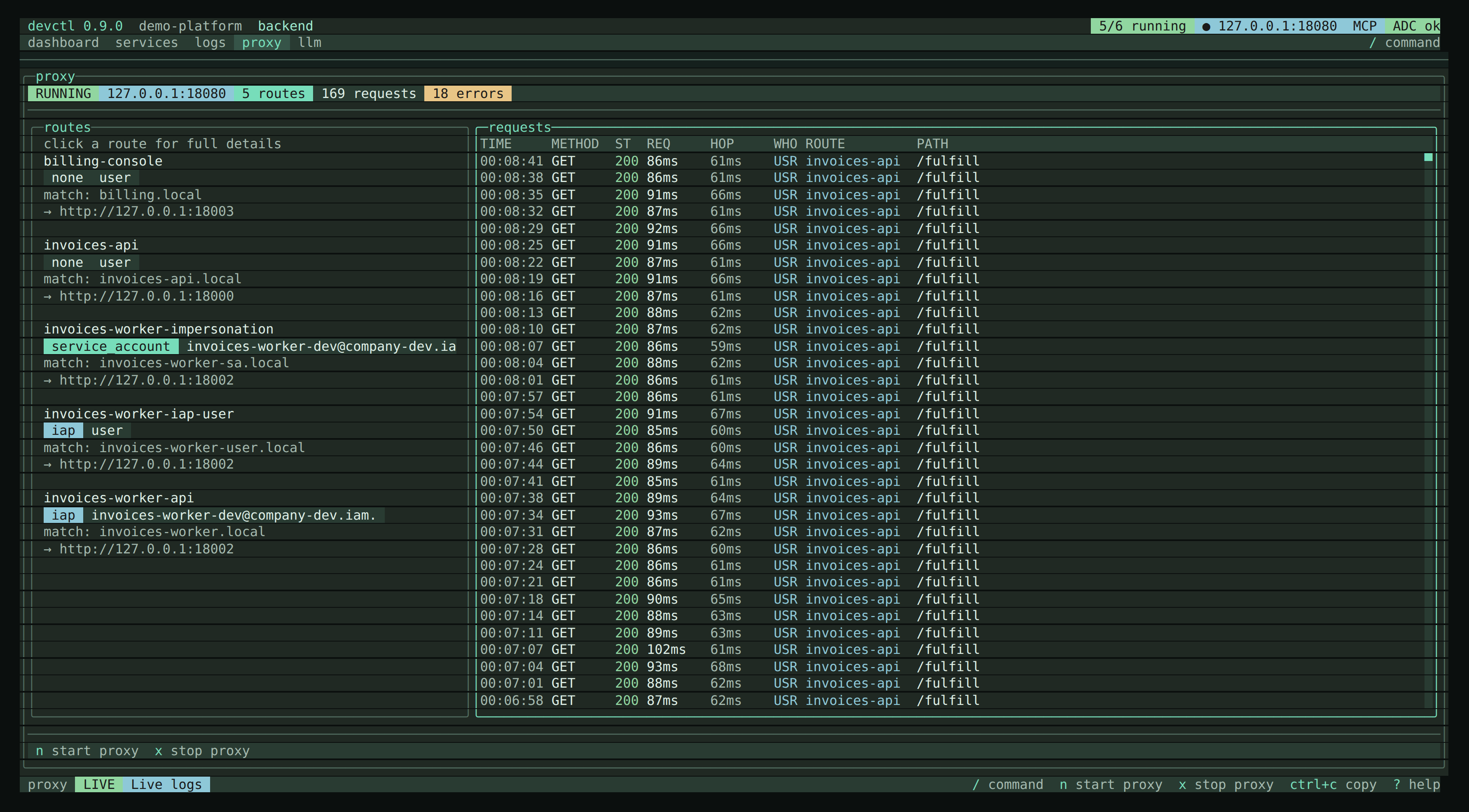The width and height of the screenshot is (1469, 812).
Task: Click the RUNNING proxy status badge
Action: [x=63, y=93]
